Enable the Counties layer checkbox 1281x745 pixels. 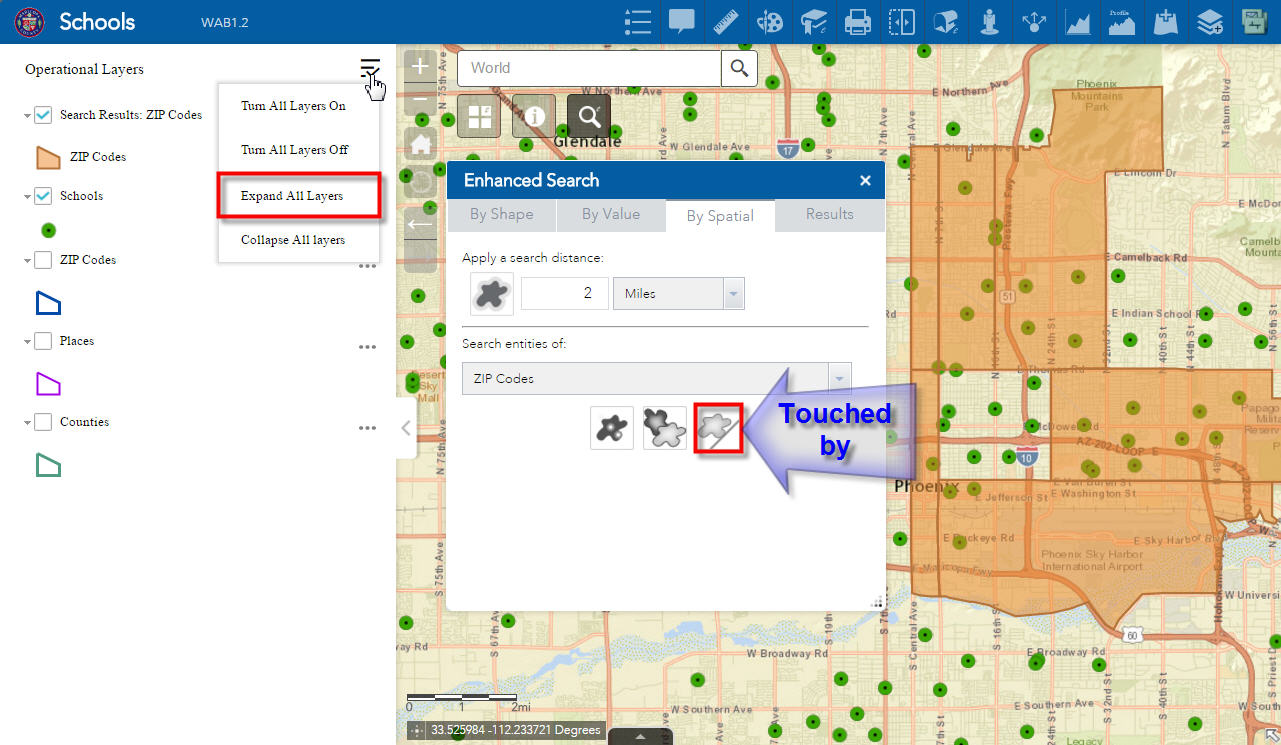[x=43, y=422]
